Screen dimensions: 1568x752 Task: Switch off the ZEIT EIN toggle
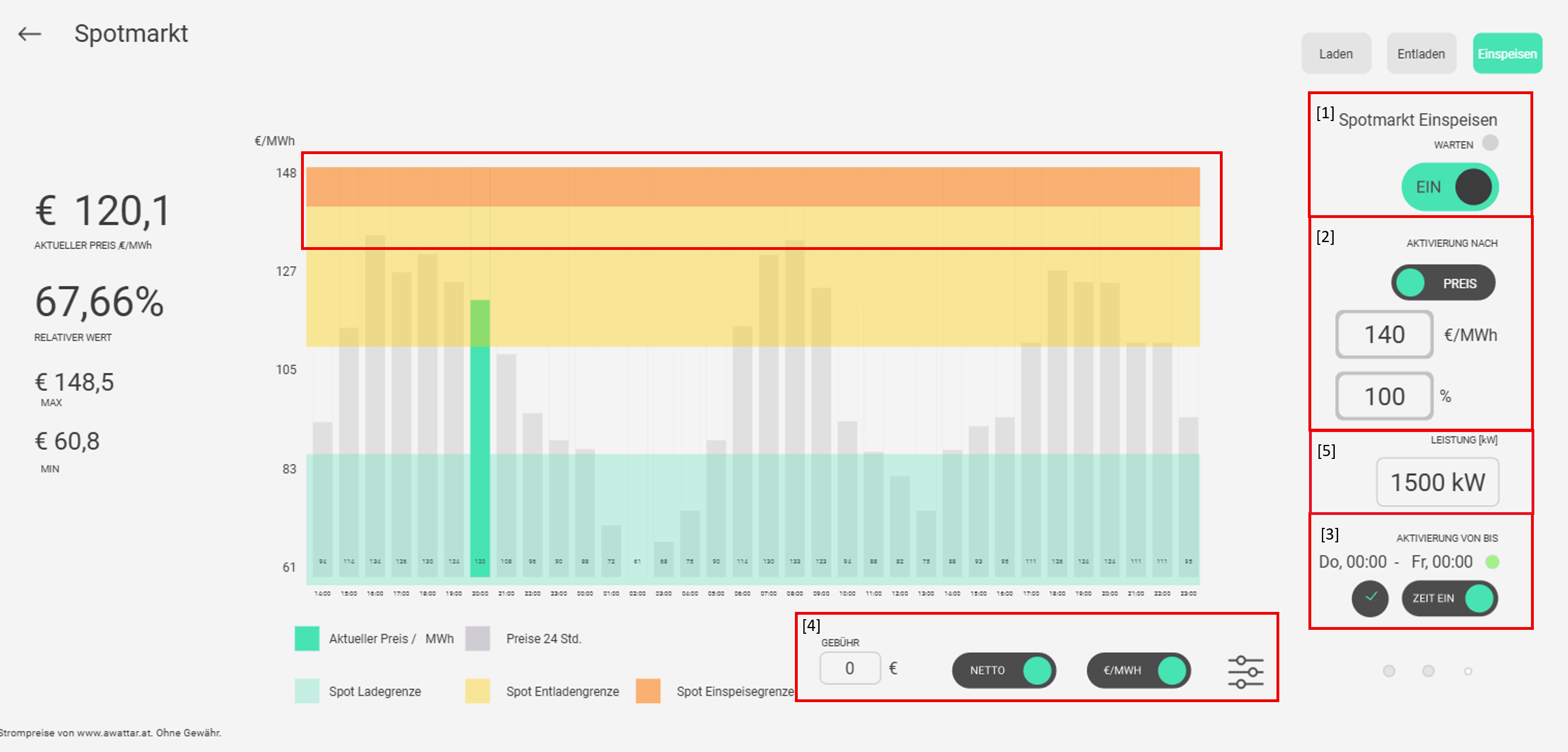click(x=1449, y=598)
